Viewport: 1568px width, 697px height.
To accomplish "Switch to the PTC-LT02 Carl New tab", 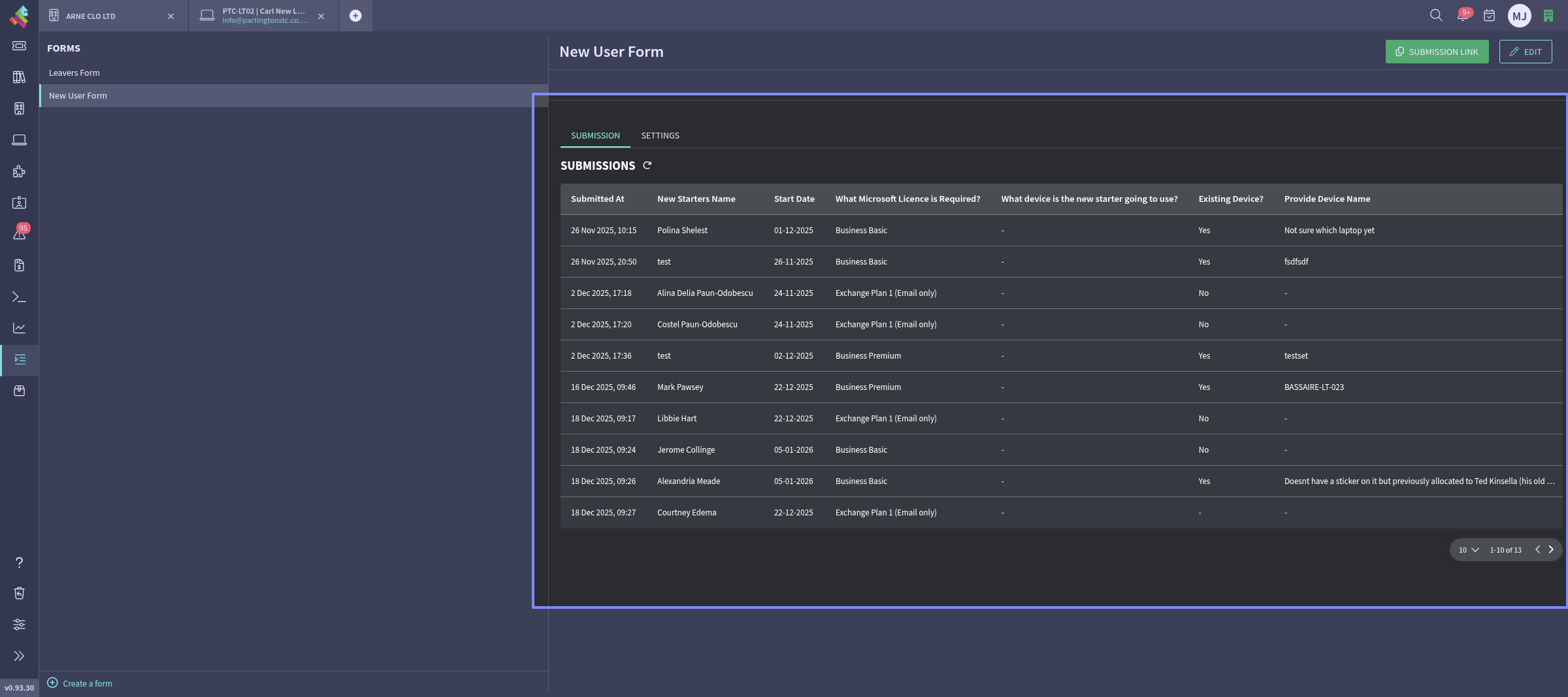I will (264, 16).
